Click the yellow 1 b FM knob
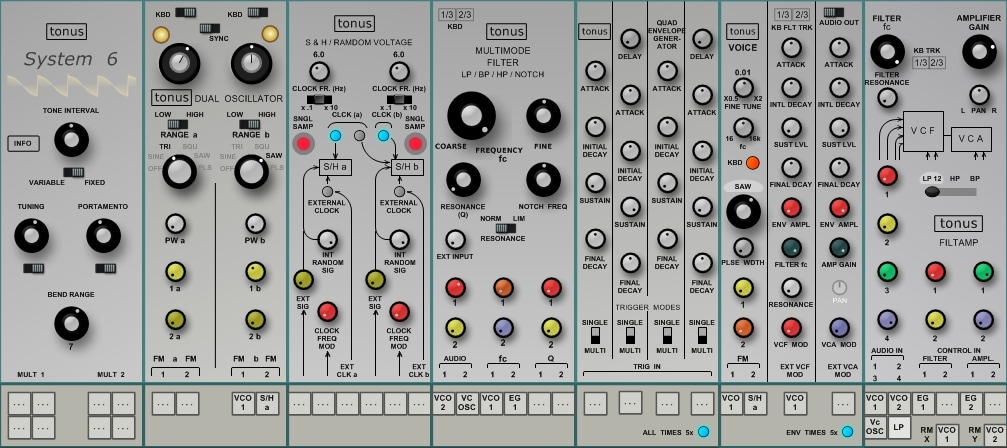The width and height of the screenshot is (1007, 448). tap(256, 271)
